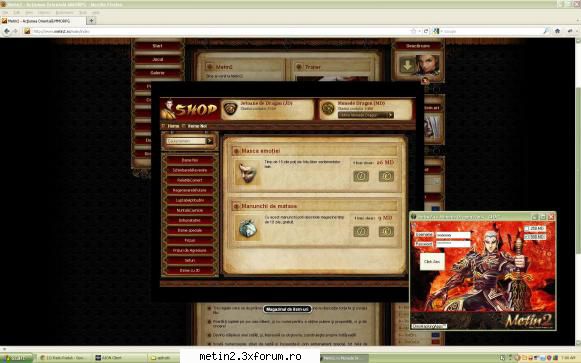Open the Edit menu in Firefox
The height and width of the screenshot is (363, 581).
pyautogui.click(x=16, y=13)
